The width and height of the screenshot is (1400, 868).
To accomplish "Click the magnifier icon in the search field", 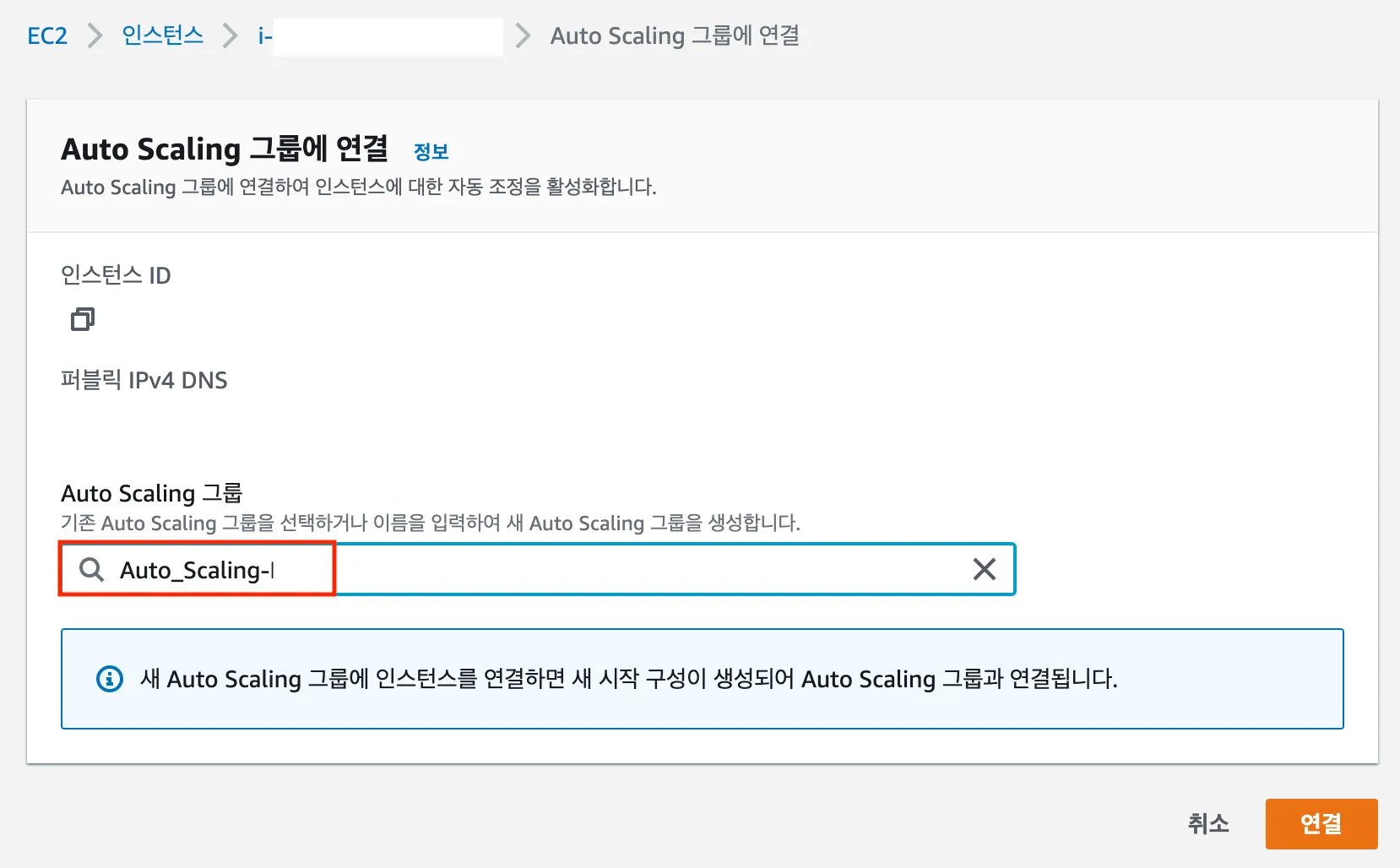I will pyautogui.click(x=91, y=570).
